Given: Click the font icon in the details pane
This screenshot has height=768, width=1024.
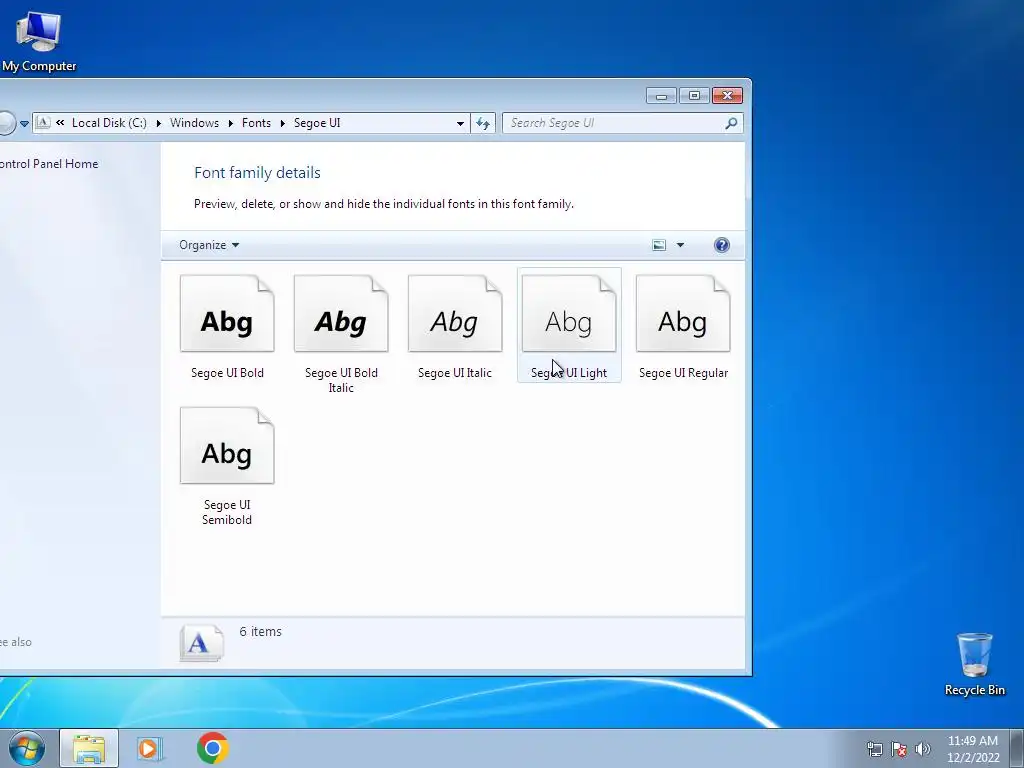Looking at the screenshot, I should 200,644.
